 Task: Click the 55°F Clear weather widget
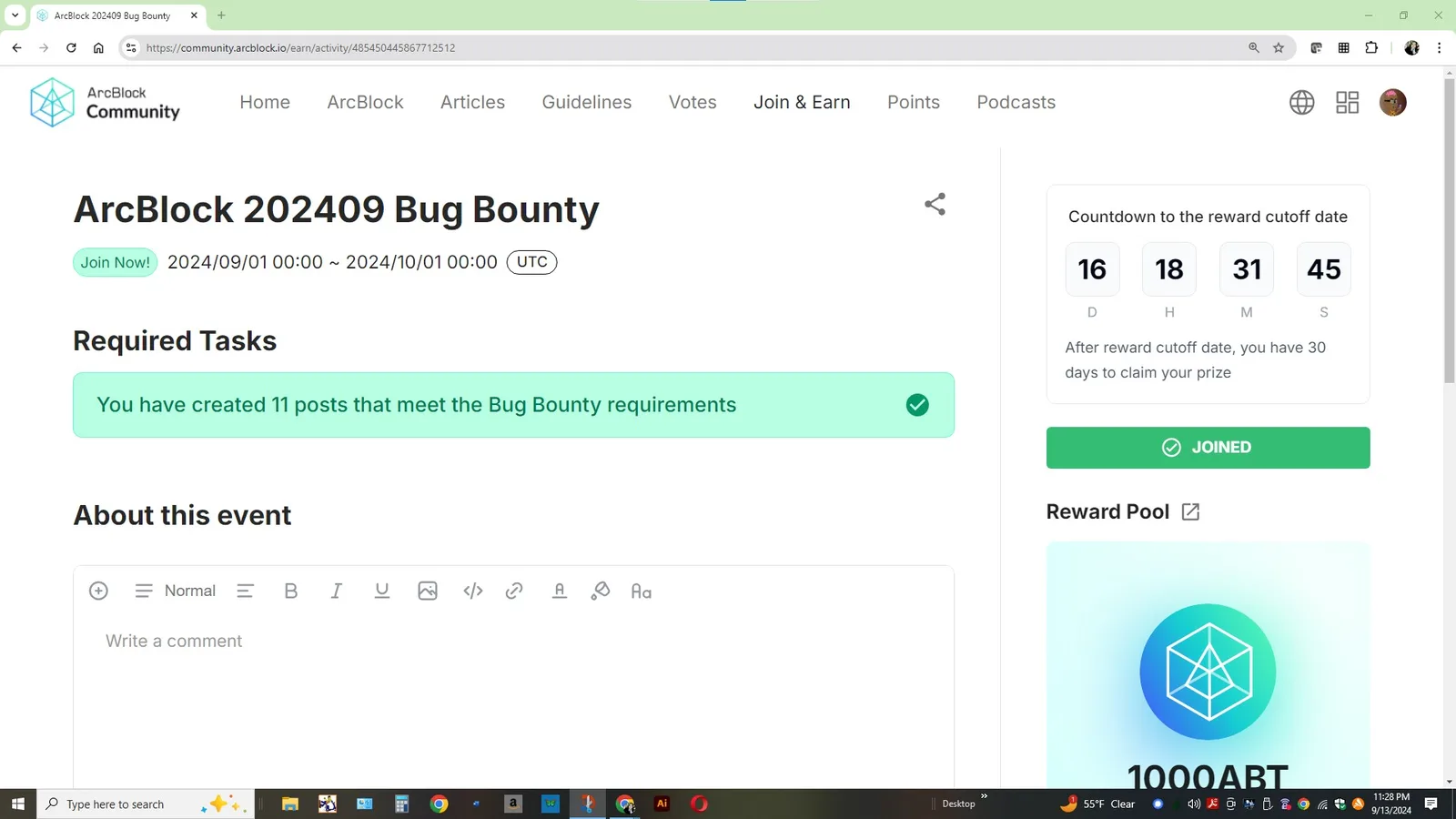[x=1098, y=804]
